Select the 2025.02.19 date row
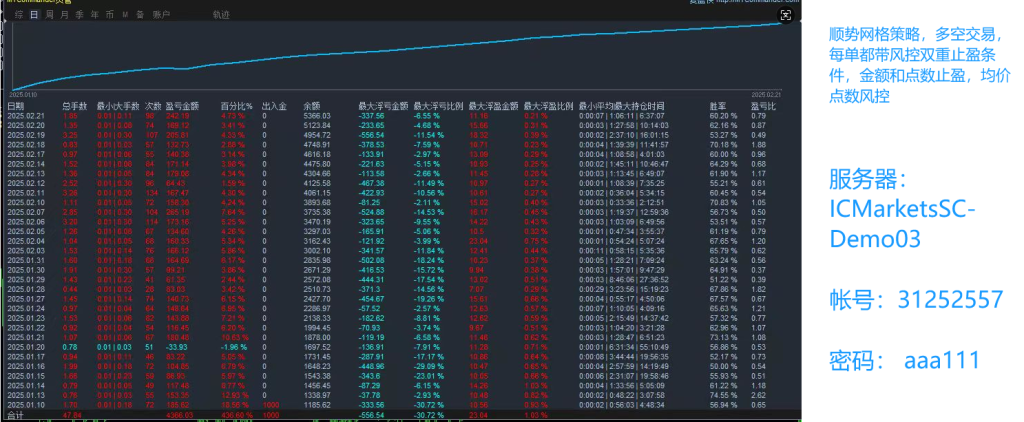This screenshot has height=422, width=1024. click(403, 135)
